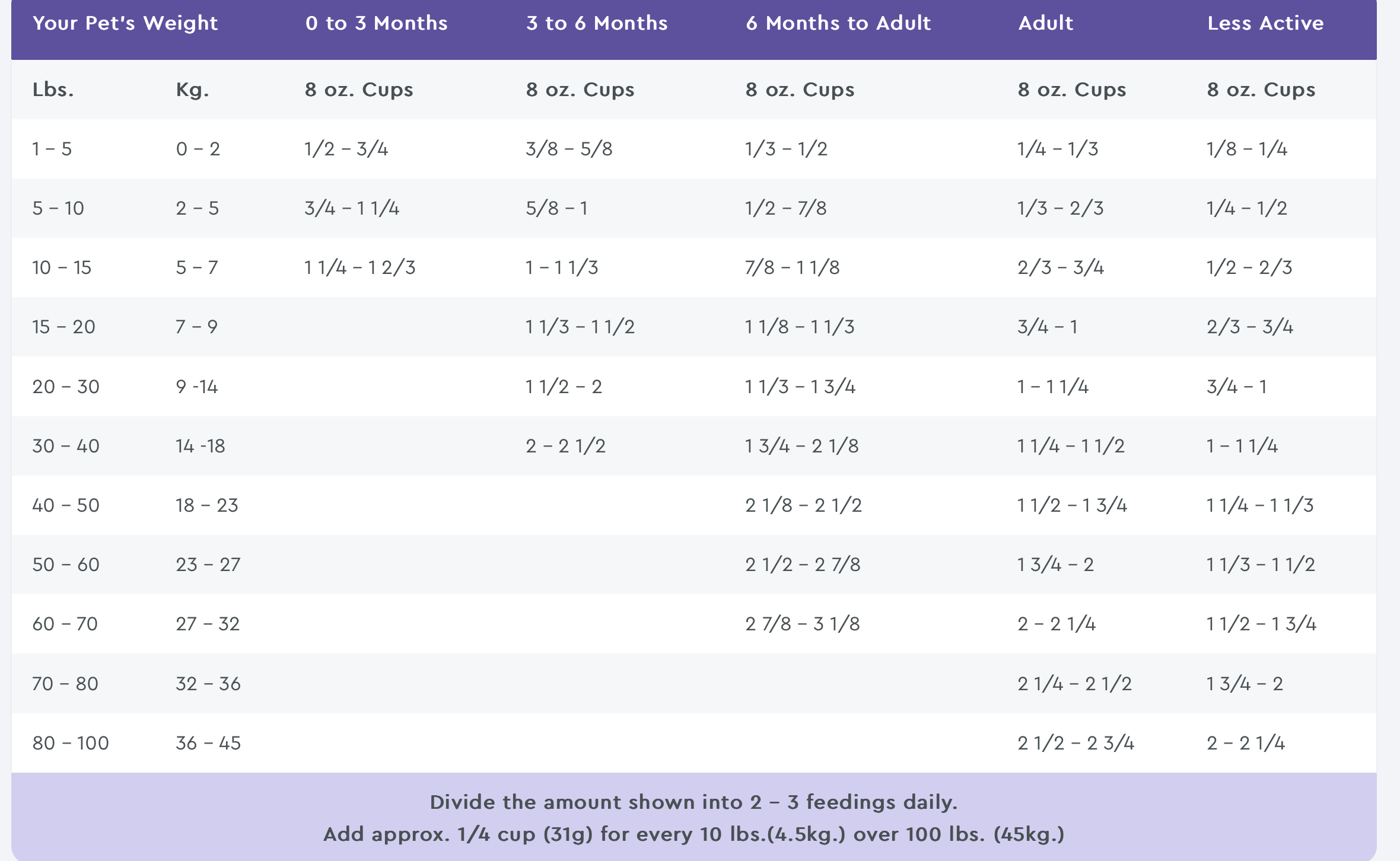Image resolution: width=1400 pixels, height=861 pixels.
Task: Select the '80 – 100' lbs row cell
Action: (71, 743)
